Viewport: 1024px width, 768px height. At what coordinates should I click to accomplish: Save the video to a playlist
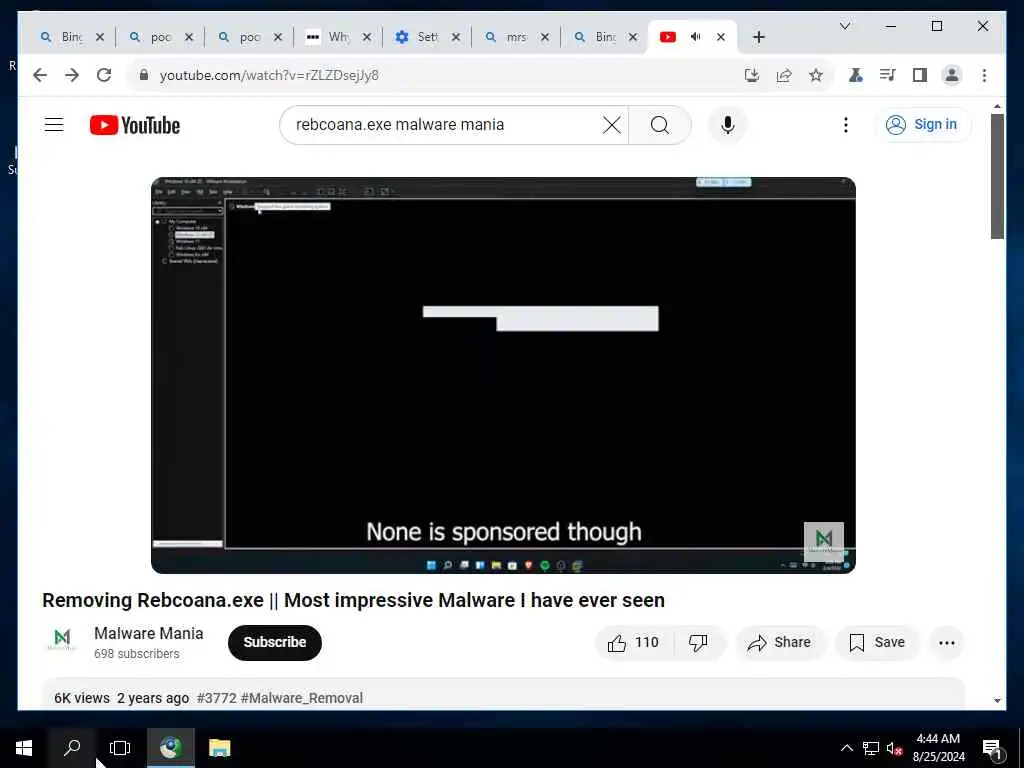(x=877, y=643)
